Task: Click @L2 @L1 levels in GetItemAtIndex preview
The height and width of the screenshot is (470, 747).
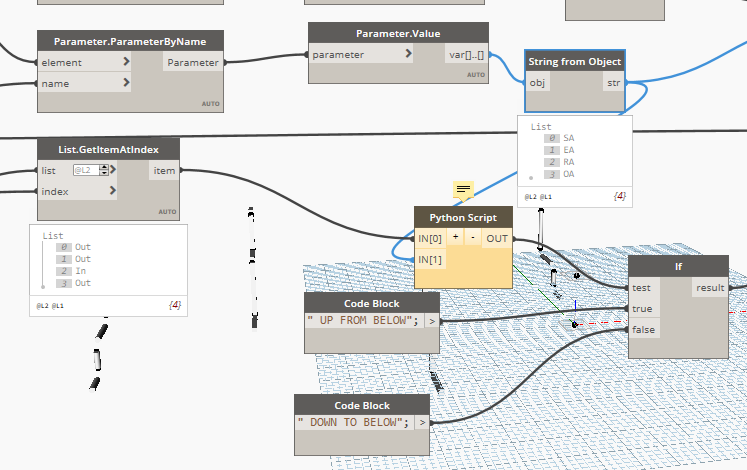Action: [x=50, y=306]
